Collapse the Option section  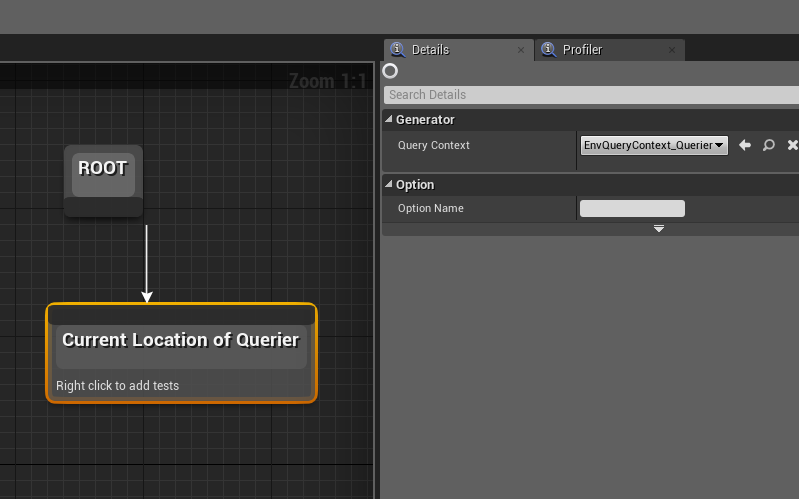(x=389, y=185)
